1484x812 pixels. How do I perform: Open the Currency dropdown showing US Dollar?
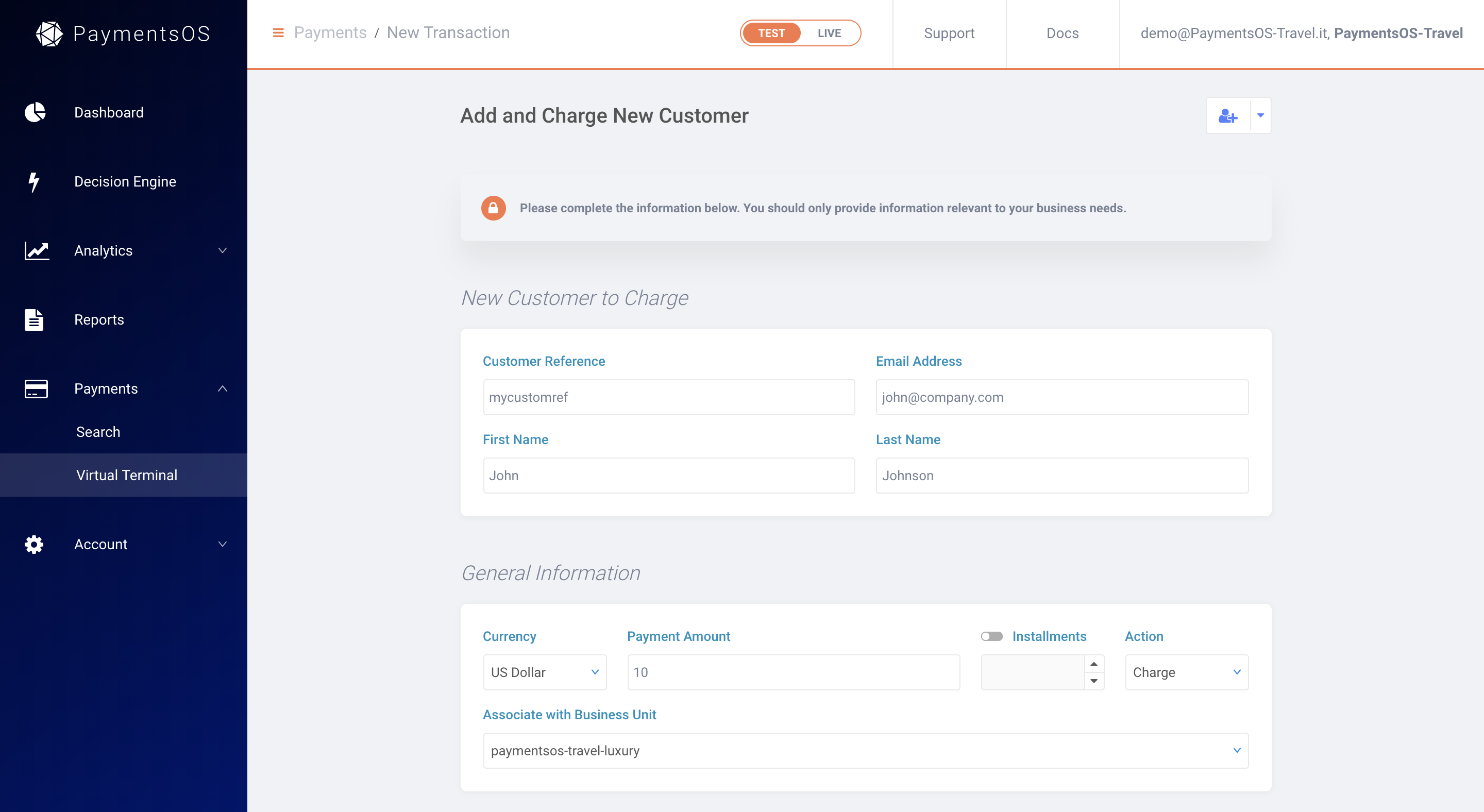click(545, 672)
